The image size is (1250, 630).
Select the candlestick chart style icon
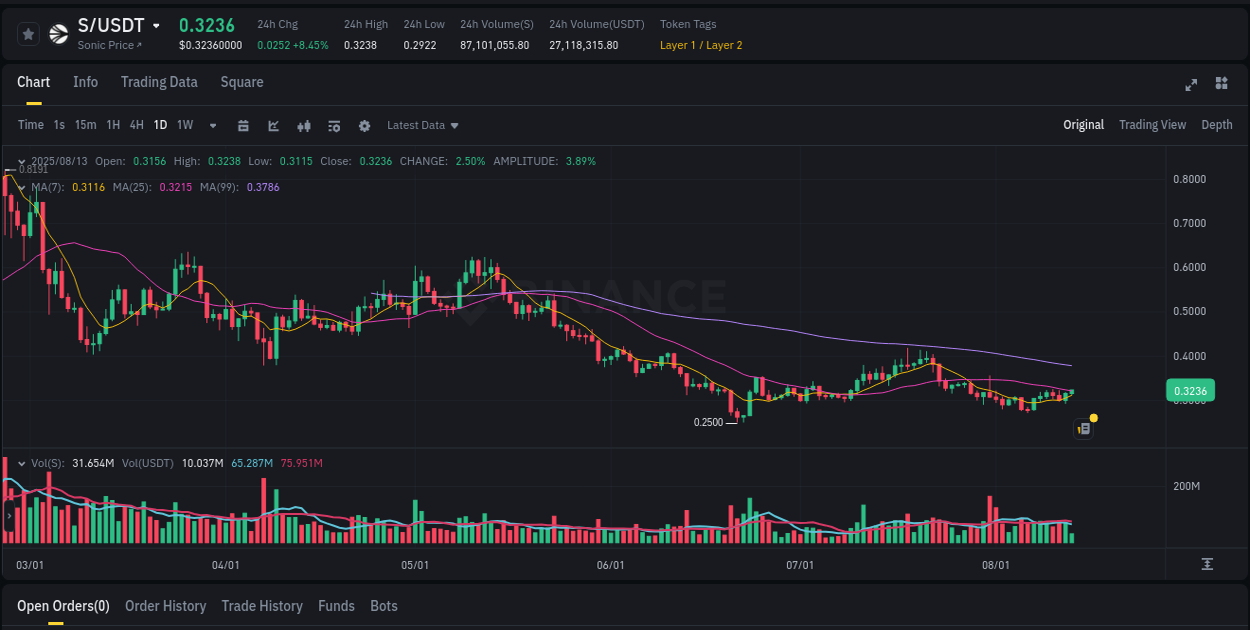(304, 125)
